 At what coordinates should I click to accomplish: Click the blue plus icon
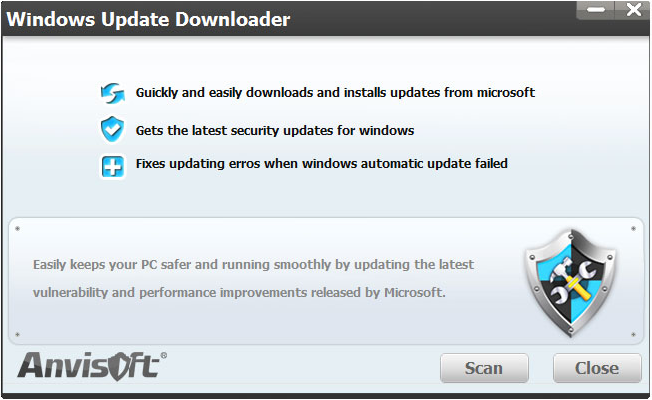(112, 166)
